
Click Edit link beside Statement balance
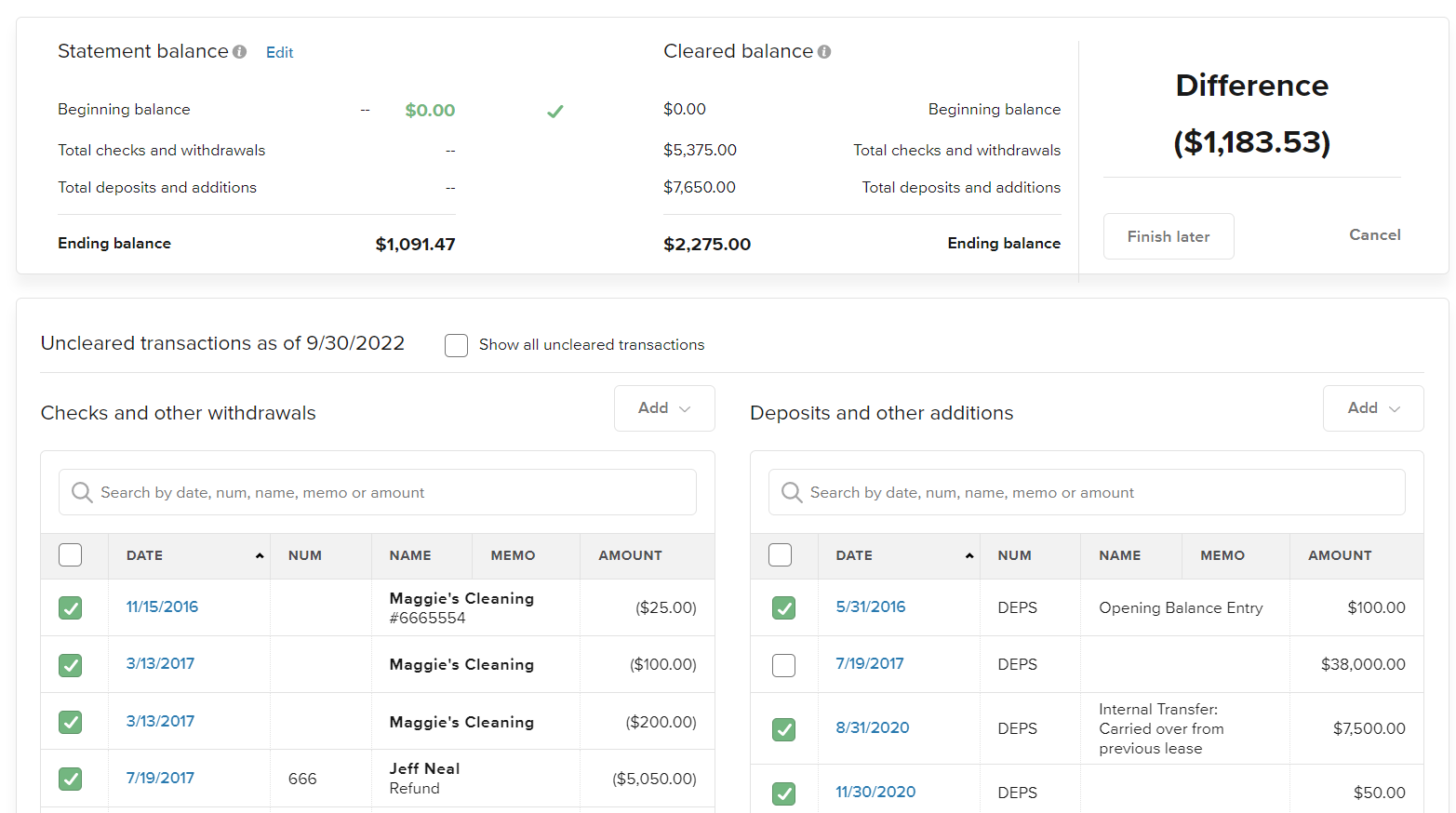[x=279, y=53]
